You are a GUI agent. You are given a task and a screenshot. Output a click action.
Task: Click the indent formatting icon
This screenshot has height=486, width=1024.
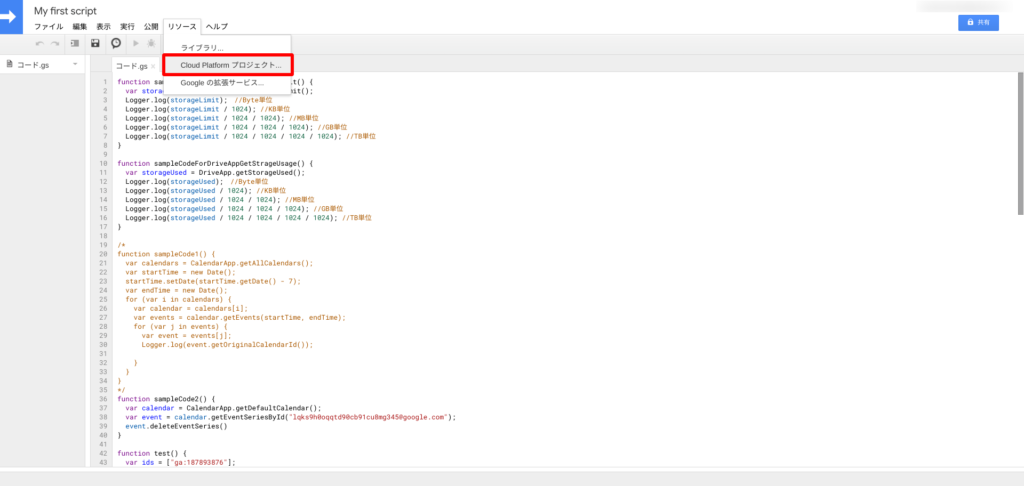tap(74, 43)
